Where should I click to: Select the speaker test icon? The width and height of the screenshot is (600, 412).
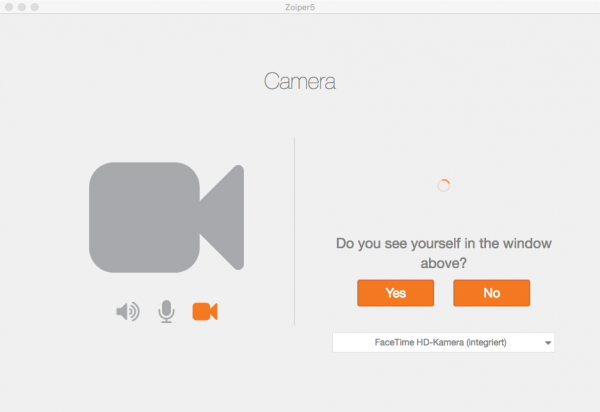point(128,312)
